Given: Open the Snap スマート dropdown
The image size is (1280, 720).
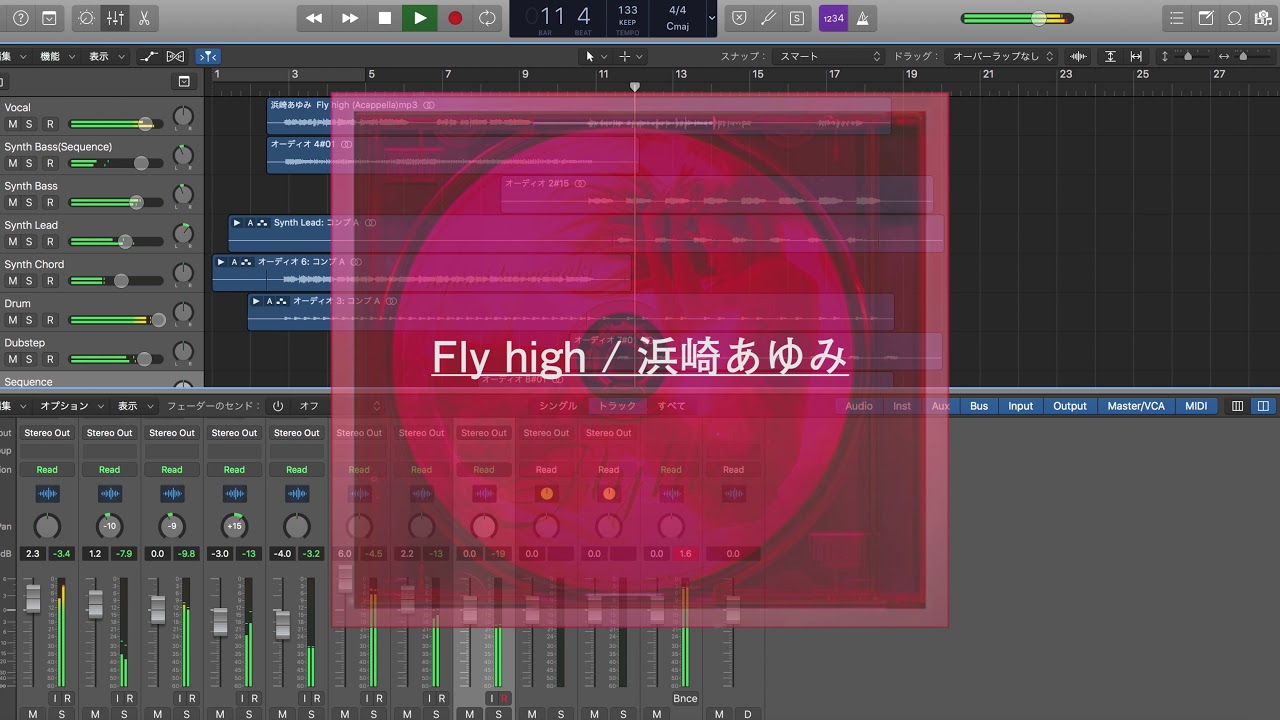Looking at the screenshot, I should click(x=829, y=57).
